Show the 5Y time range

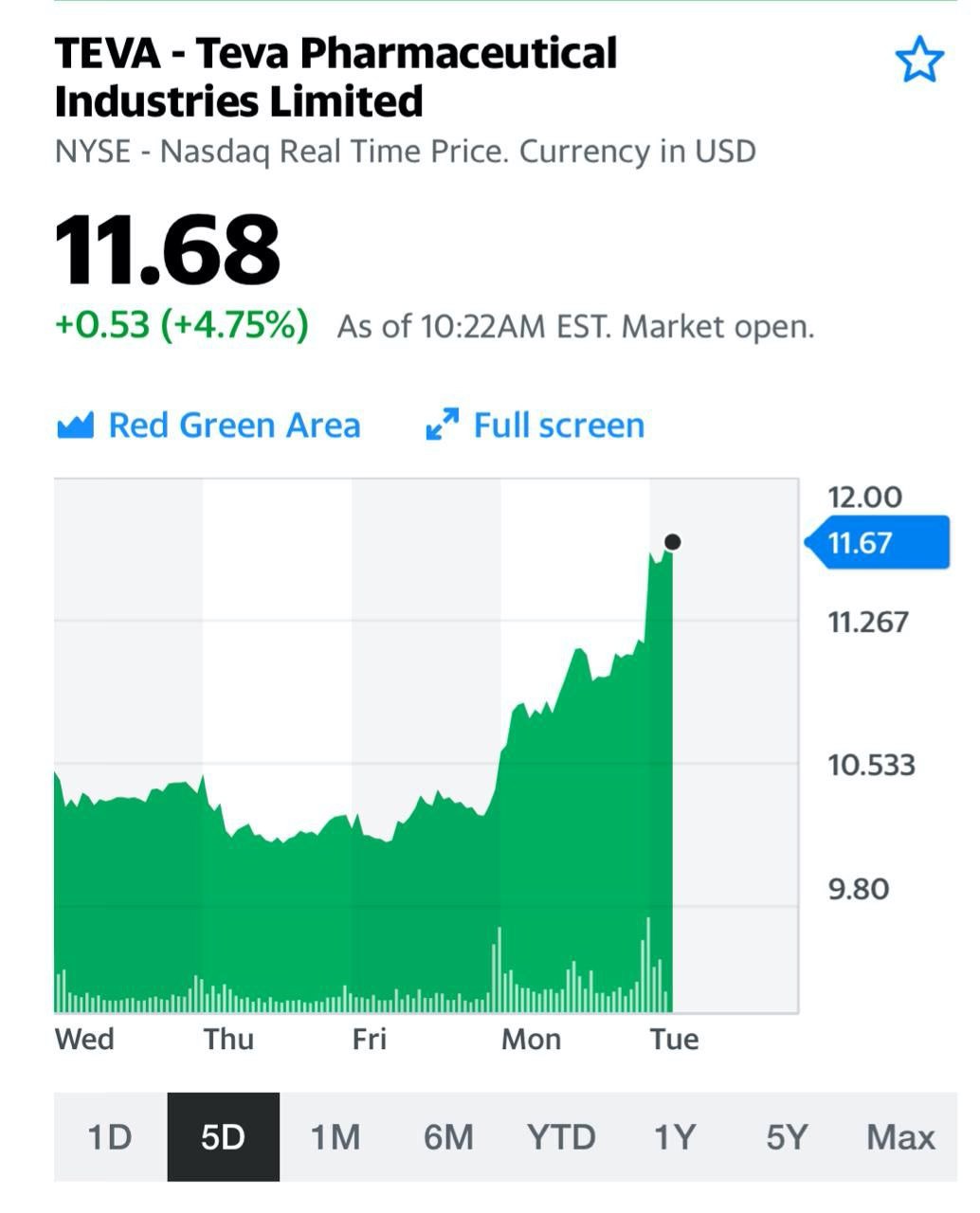(x=788, y=1136)
